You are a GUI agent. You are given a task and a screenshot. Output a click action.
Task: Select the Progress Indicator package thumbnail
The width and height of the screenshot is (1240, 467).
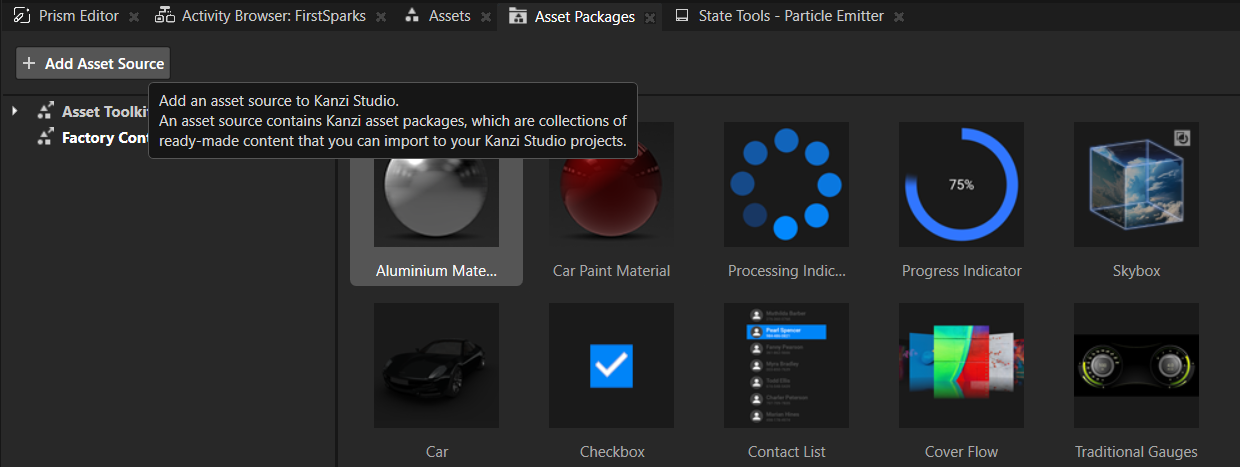point(961,185)
